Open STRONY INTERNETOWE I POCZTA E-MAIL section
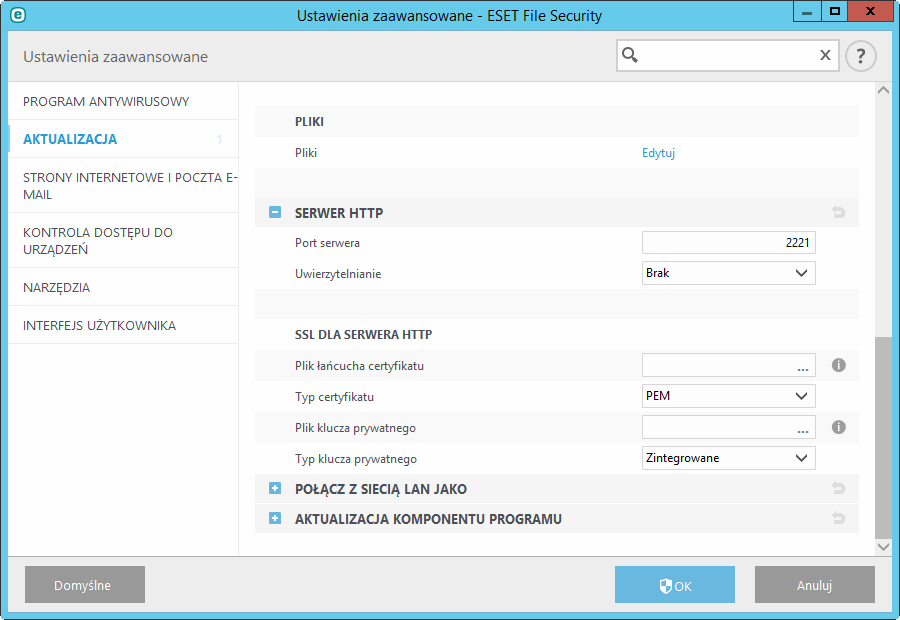The height and width of the screenshot is (620, 900). point(123,185)
